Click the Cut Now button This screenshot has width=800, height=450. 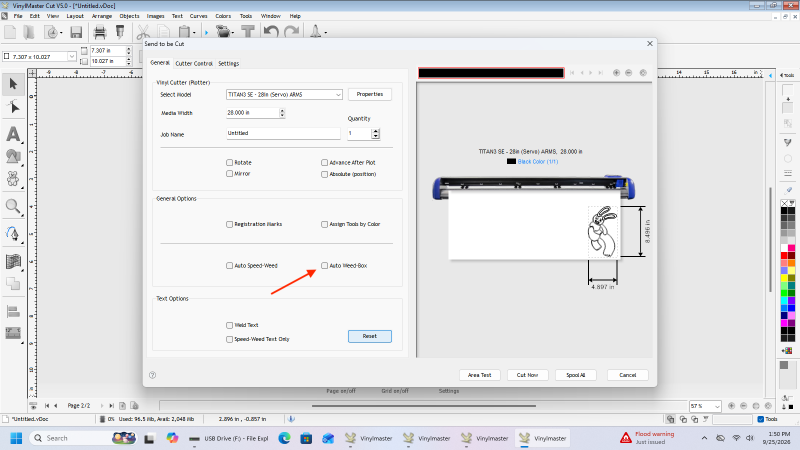coord(528,375)
